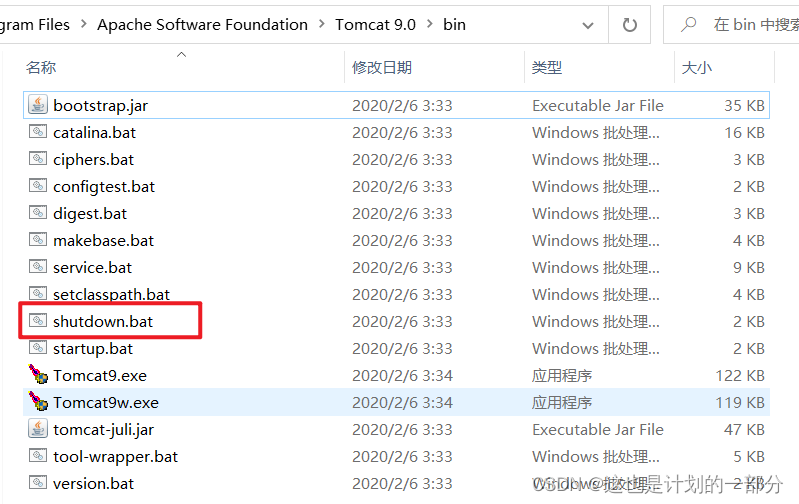Select file name digest.bat
This screenshot has width=799, height=504.
pyautogui.click(x=90, y=214)
